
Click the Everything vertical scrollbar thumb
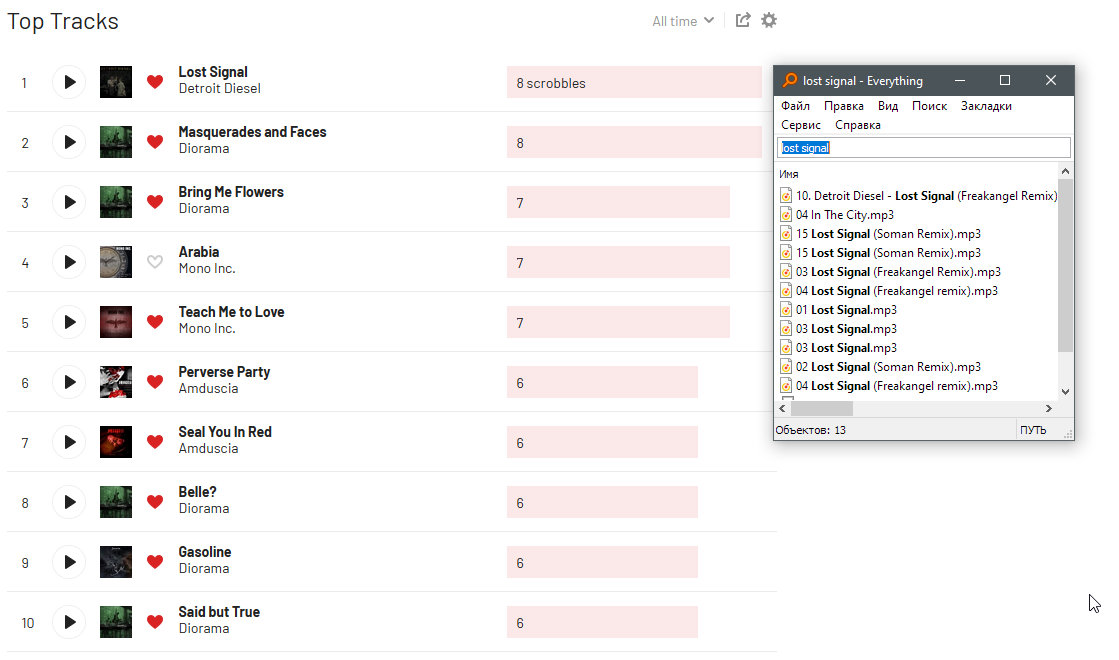(1065, 265)
